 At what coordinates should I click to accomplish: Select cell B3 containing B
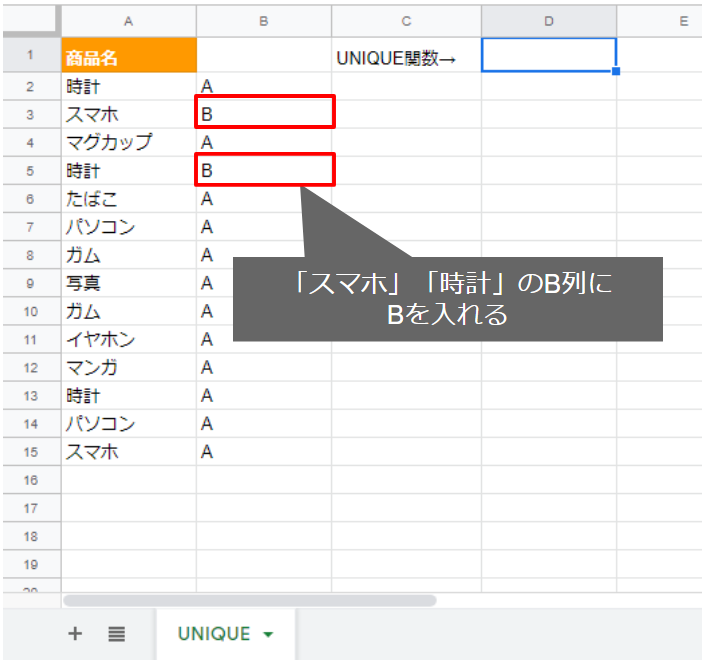(265, 112)
